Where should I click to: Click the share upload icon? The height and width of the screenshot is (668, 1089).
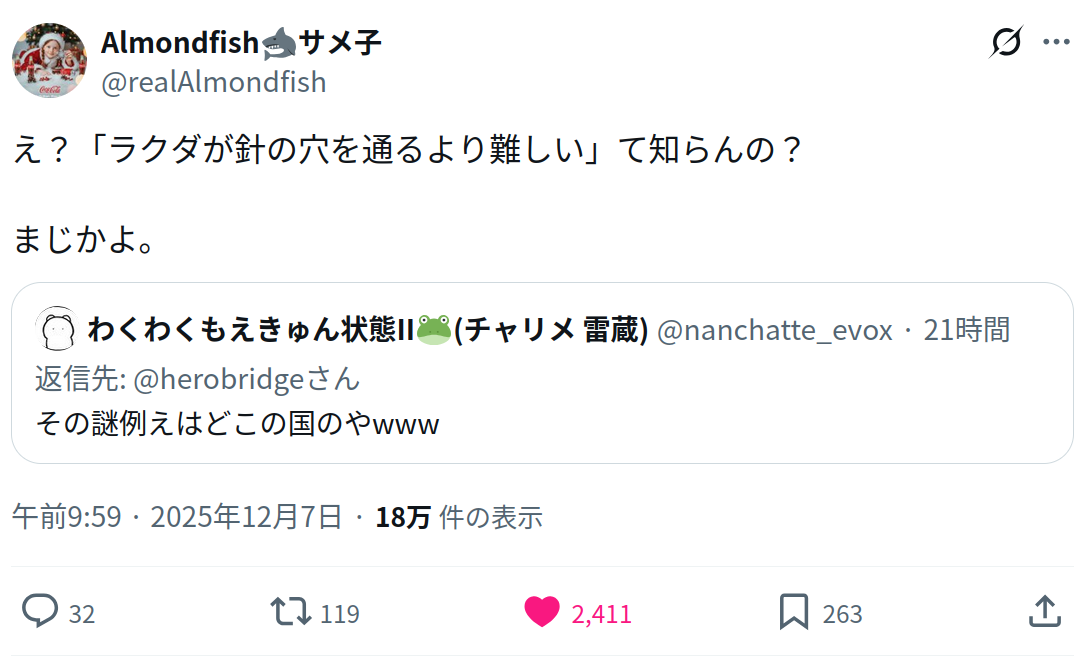1044,611
